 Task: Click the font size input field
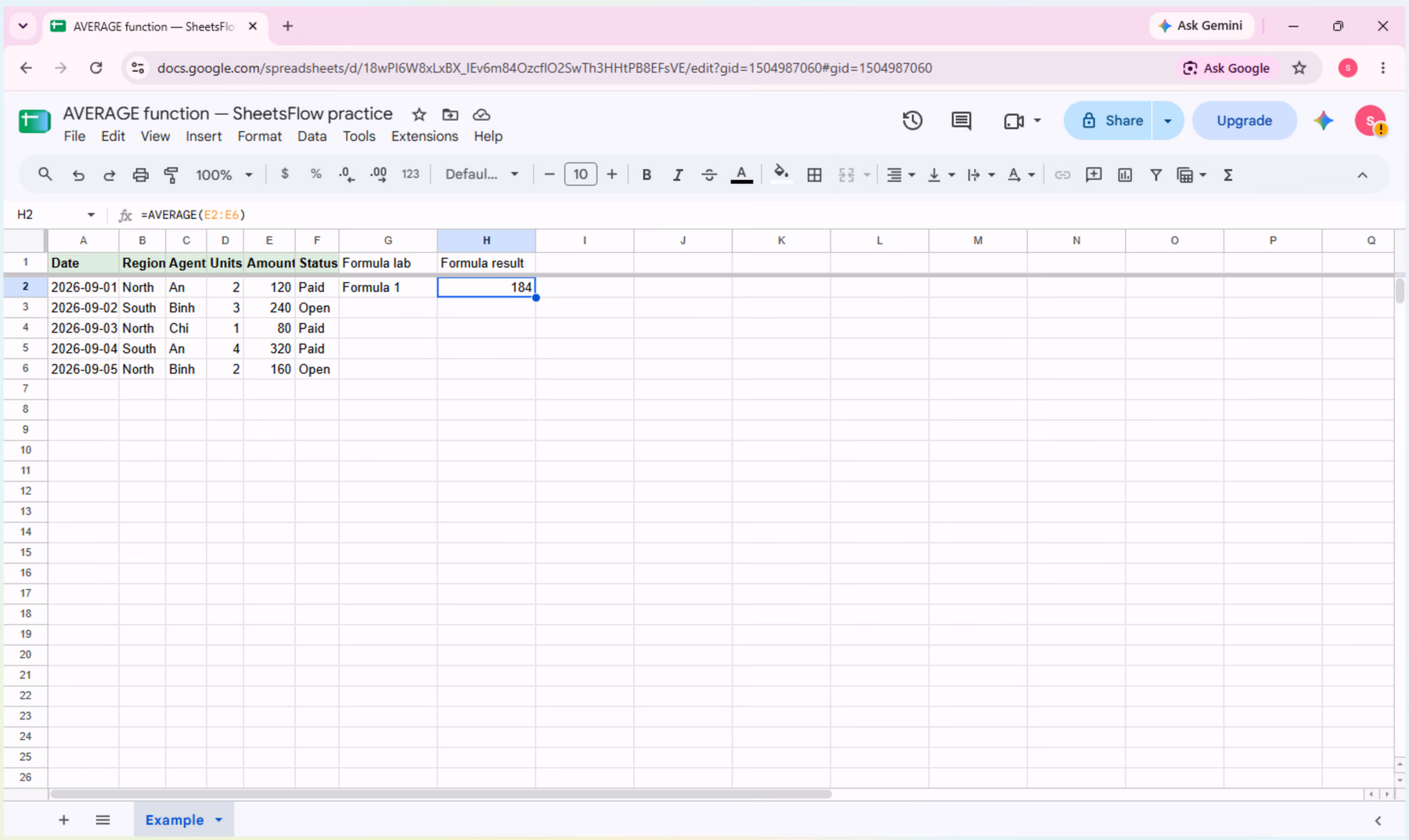point(580,174)
